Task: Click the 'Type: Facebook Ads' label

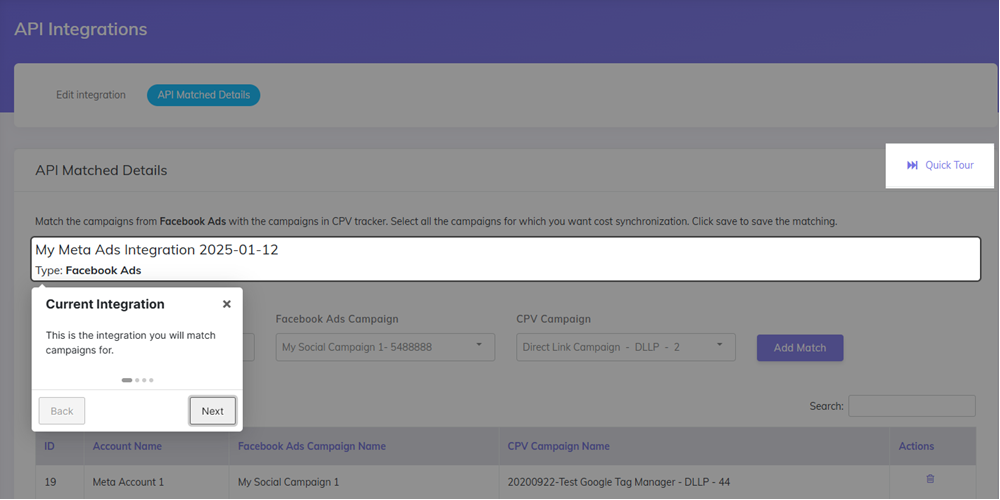Action: pos(88,270)
